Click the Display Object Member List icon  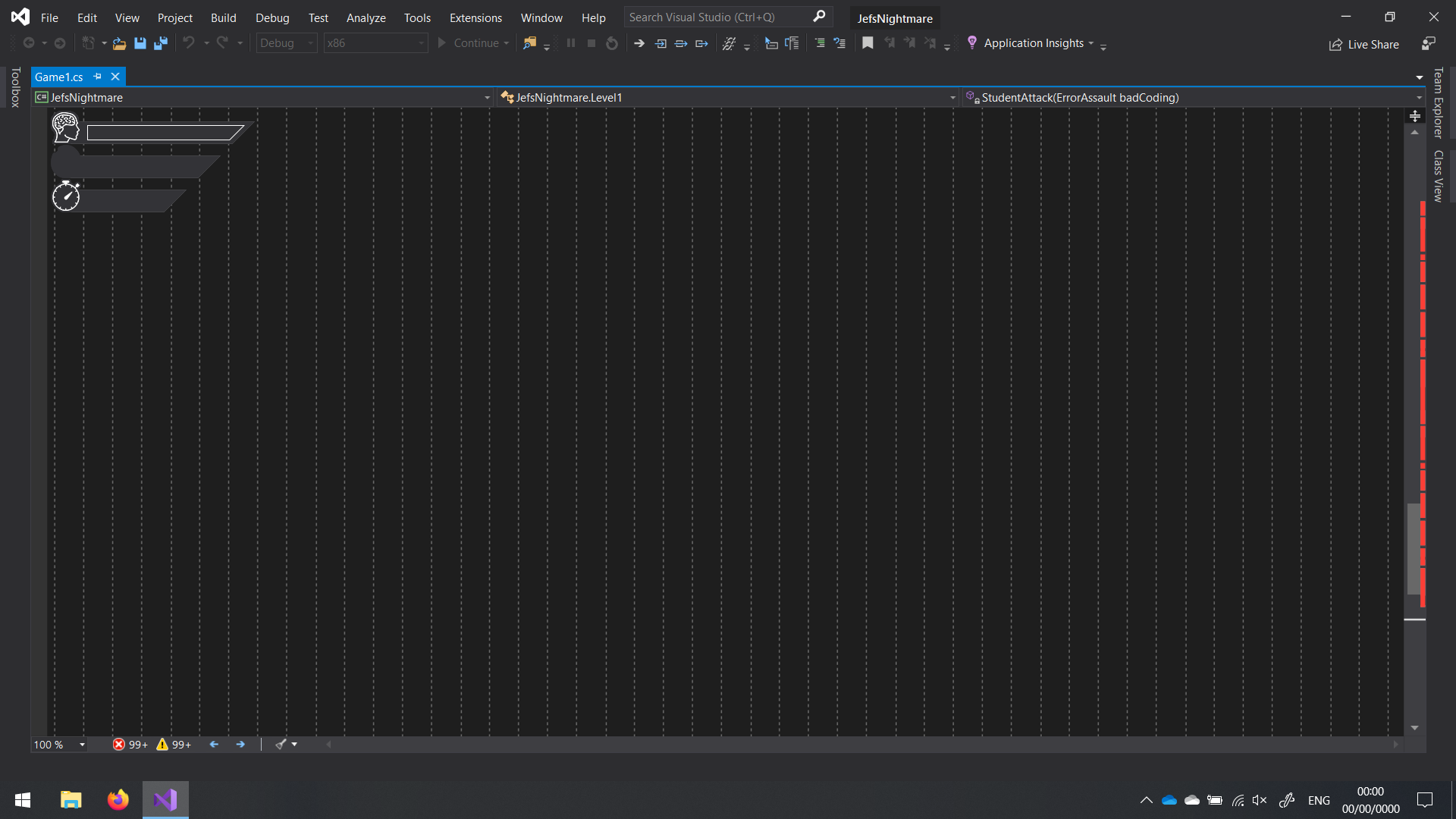[x=792, y=43]
